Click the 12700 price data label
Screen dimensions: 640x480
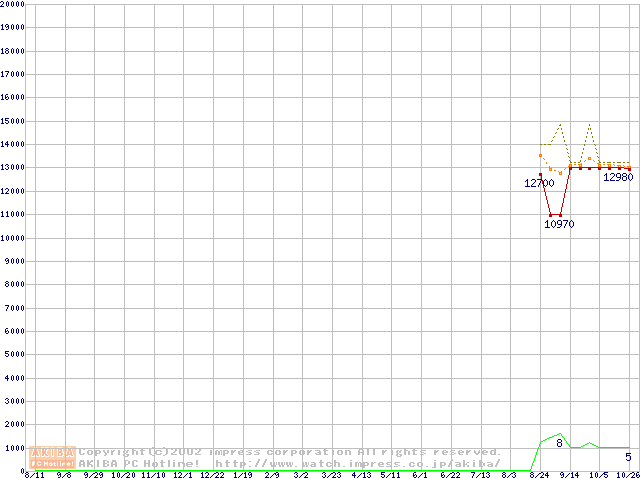[x=539, y=183]
